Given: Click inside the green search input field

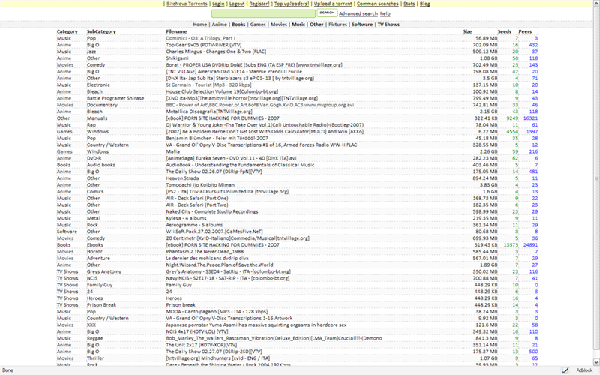Looking at the screenshot, I should coord(263,13).
